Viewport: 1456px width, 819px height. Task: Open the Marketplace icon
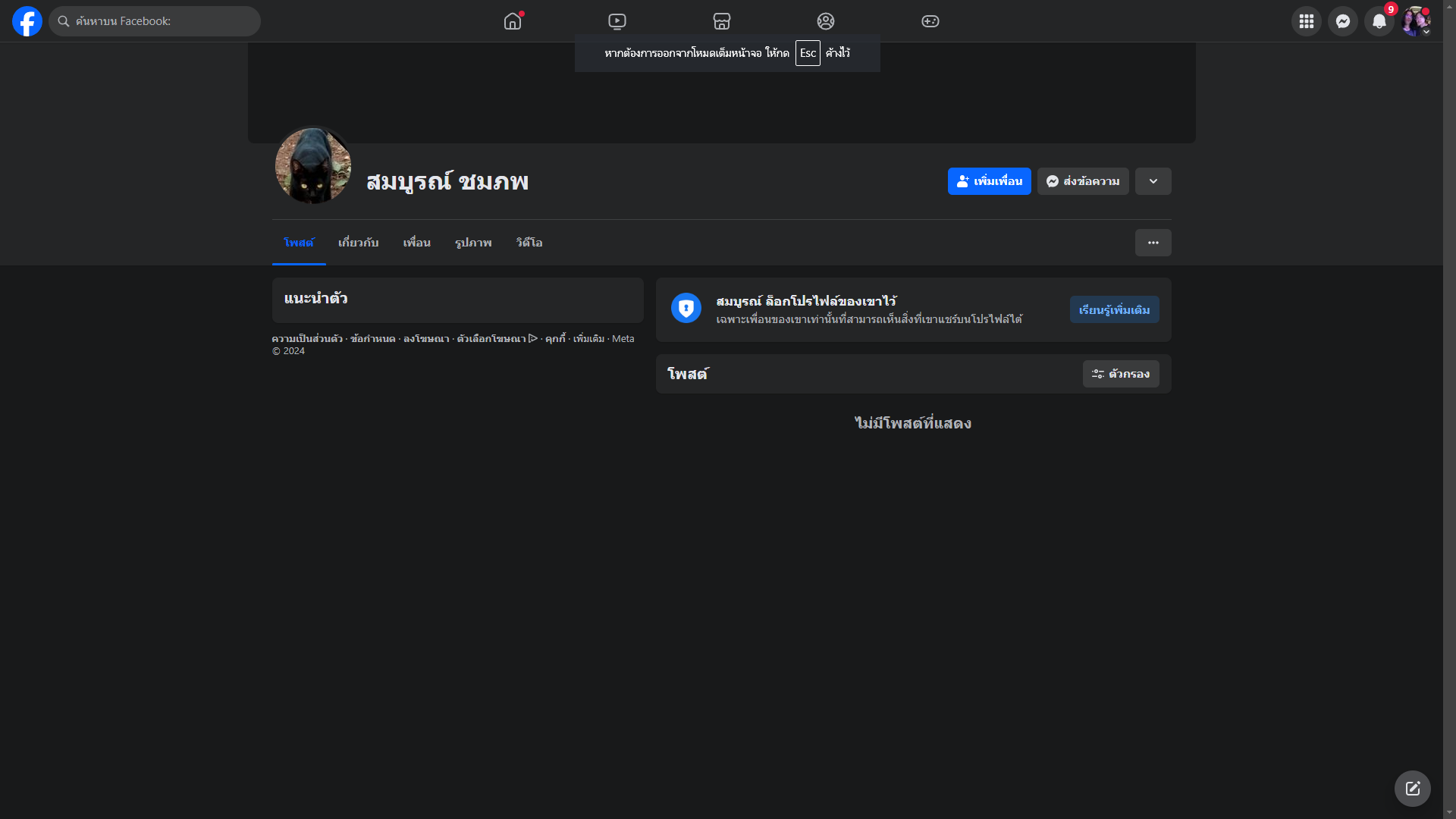tap(722, 21)
